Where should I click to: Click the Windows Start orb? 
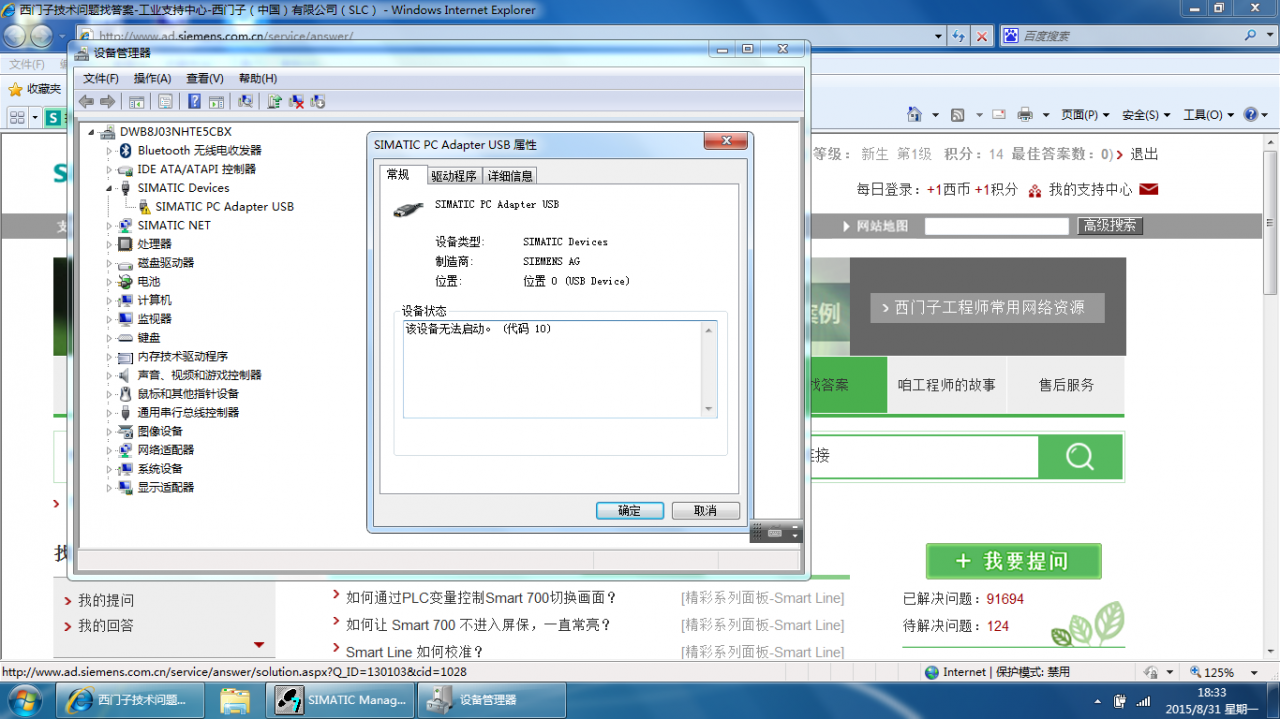[x=24, y=699]
